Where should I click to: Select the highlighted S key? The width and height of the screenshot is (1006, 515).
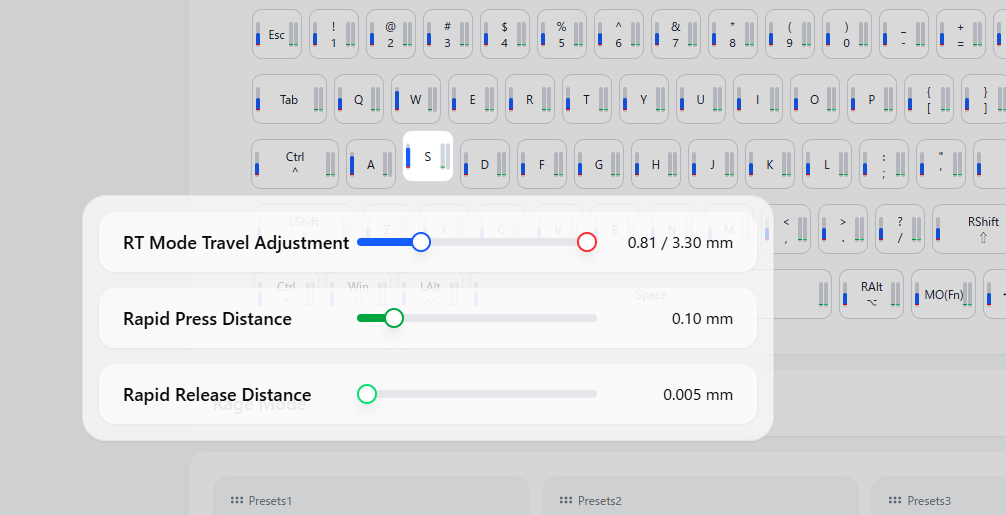[x=428, y=157]
